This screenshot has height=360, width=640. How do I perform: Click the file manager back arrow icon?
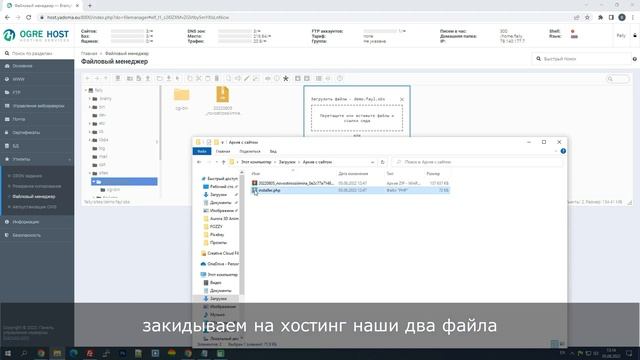tap(87, 78)
